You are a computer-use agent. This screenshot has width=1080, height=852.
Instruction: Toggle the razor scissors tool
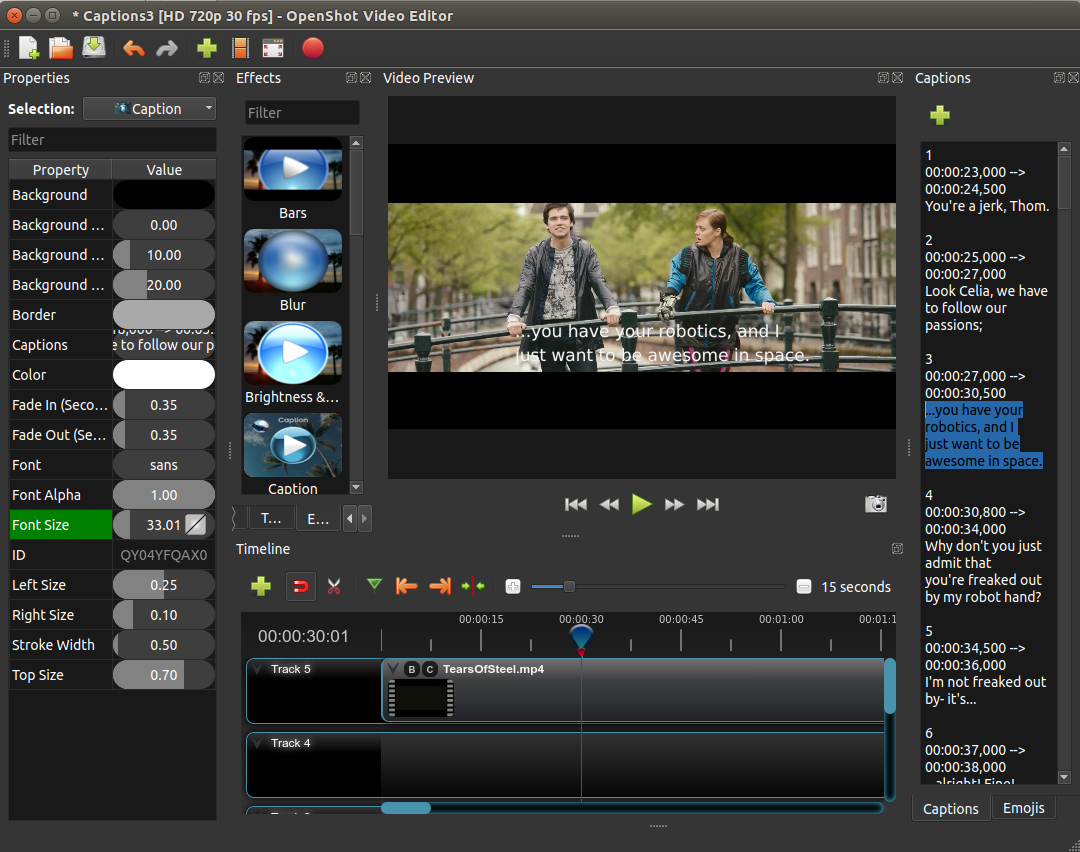click(334, 587)
